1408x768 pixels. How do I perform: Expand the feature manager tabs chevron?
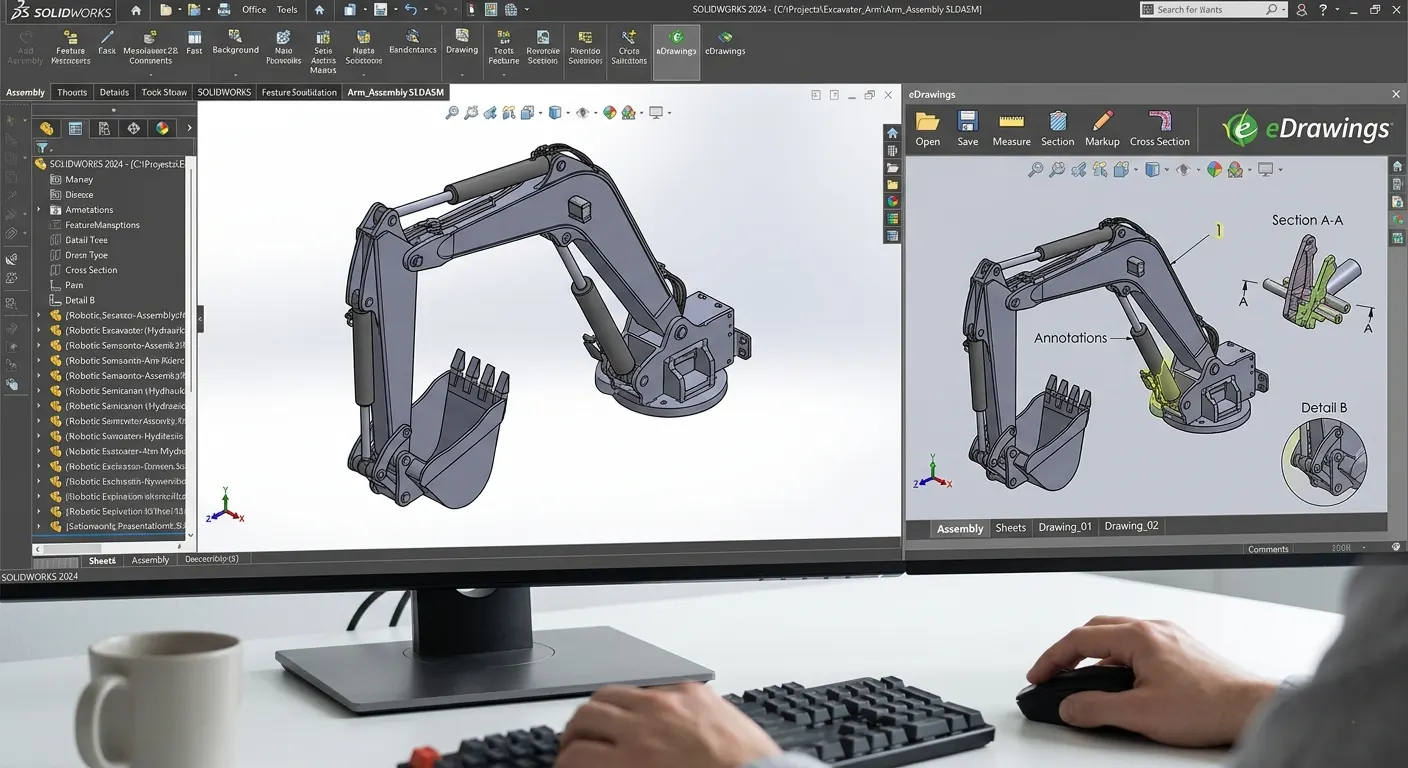click(x=189, y=128)
